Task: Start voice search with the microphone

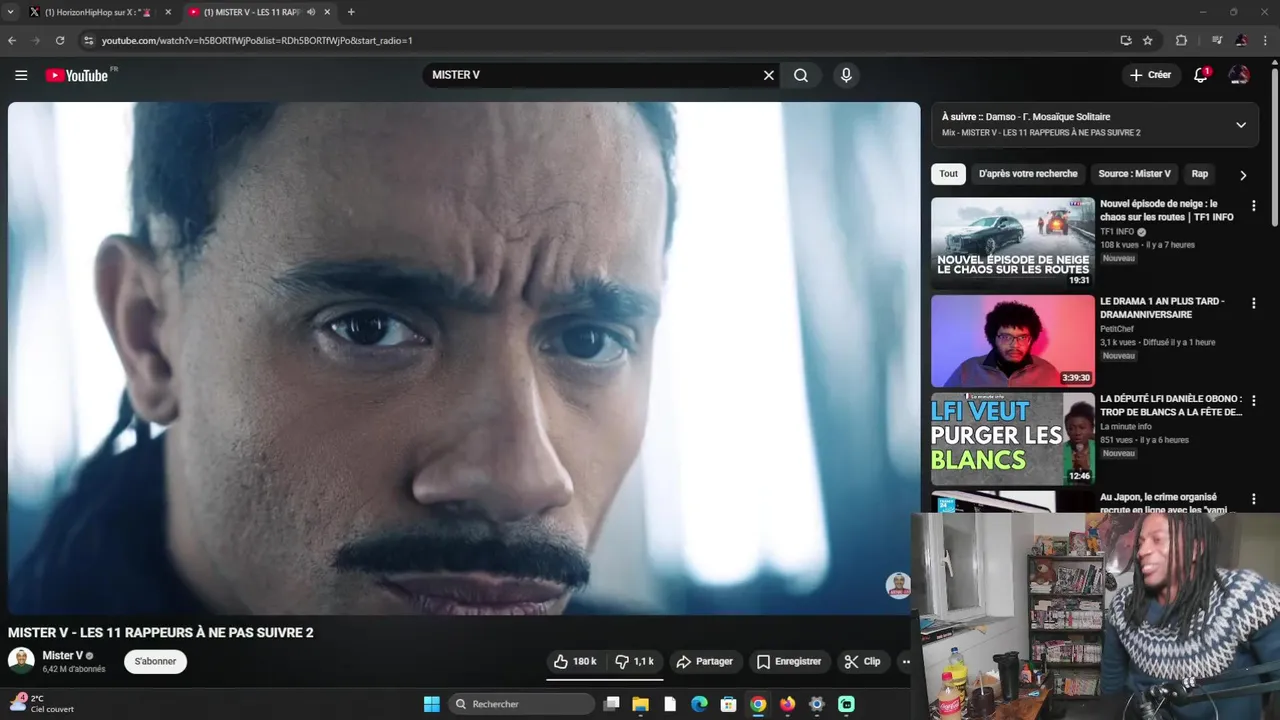Action: (846, 75)
